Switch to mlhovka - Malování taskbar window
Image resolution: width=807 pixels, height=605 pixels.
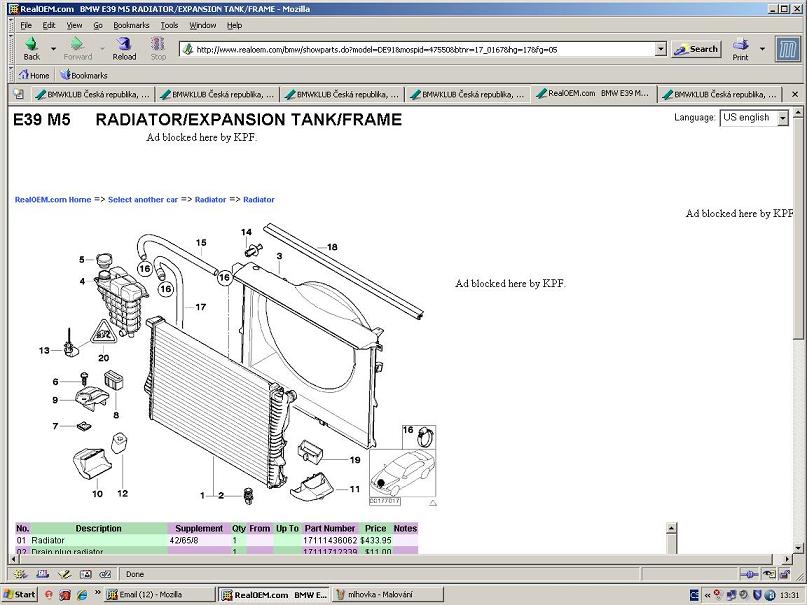tap(387, 595)
